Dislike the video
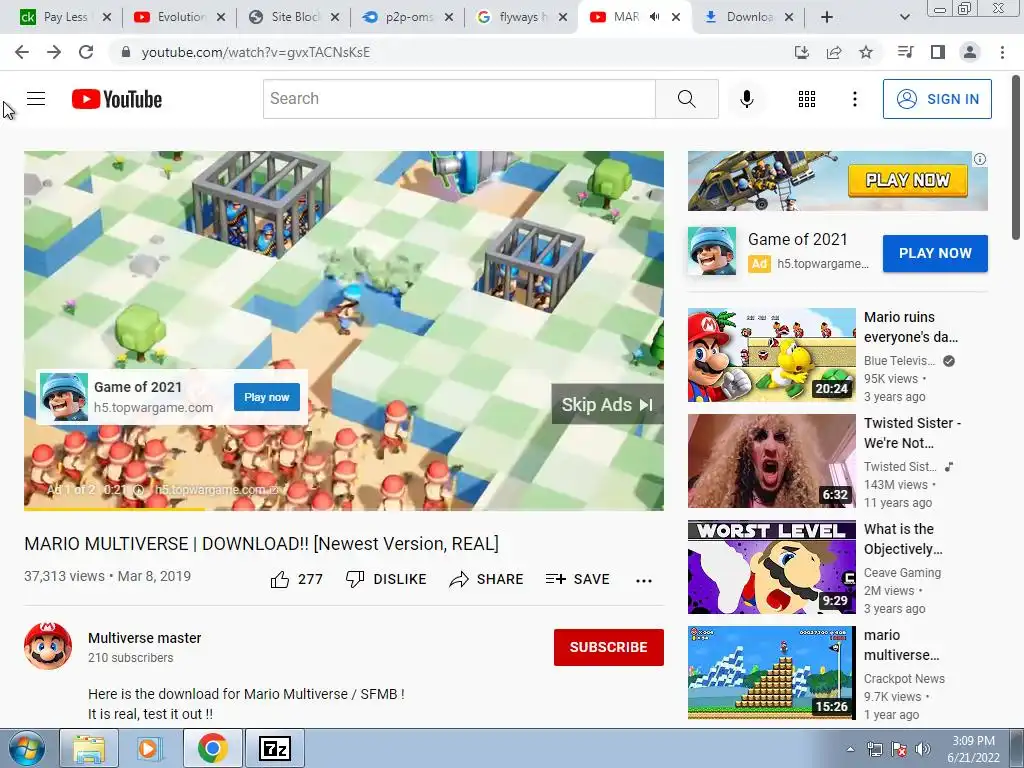Screen dimensions: 1024x768 [x=386, y=579]
